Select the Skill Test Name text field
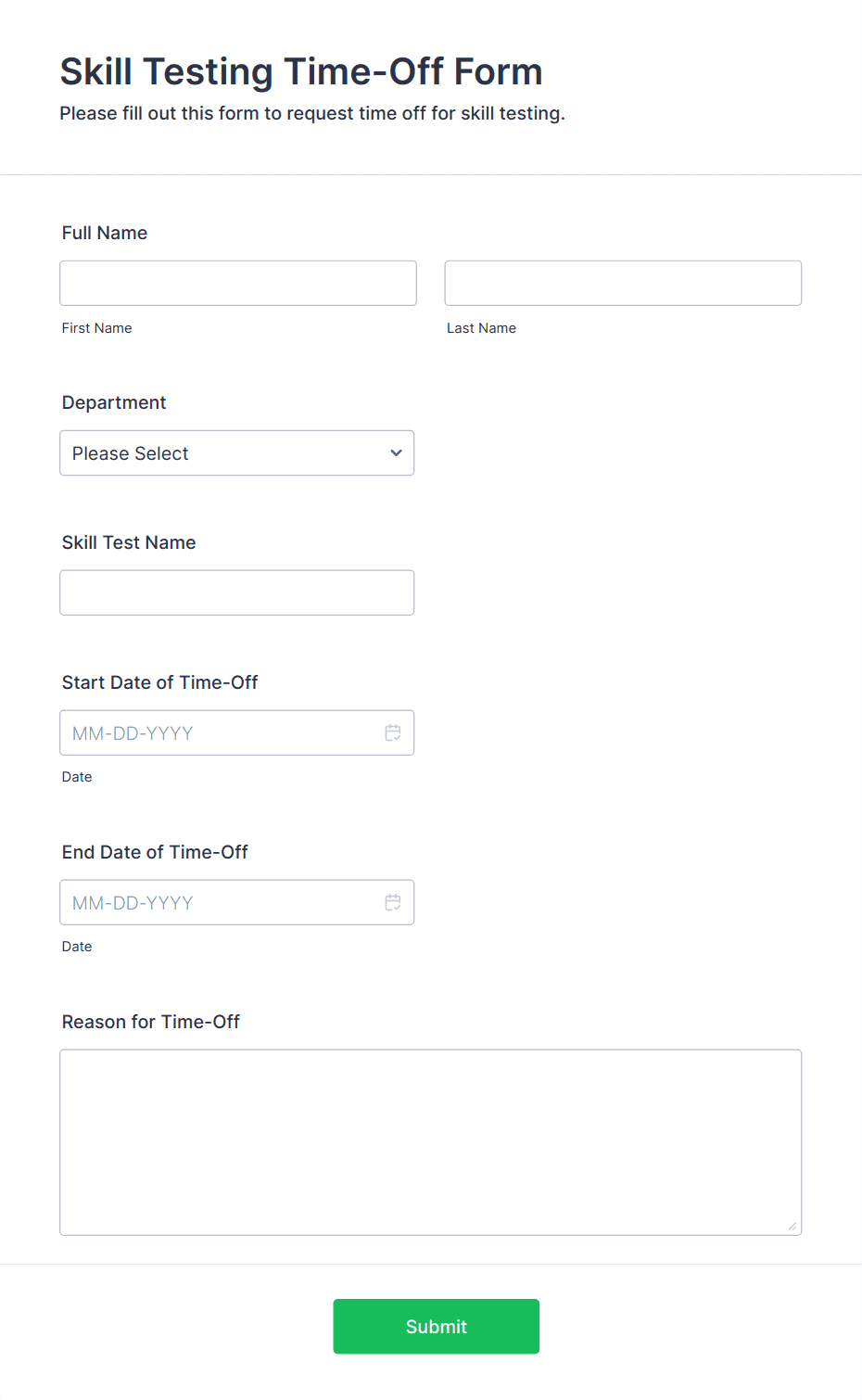 [237, 592]
